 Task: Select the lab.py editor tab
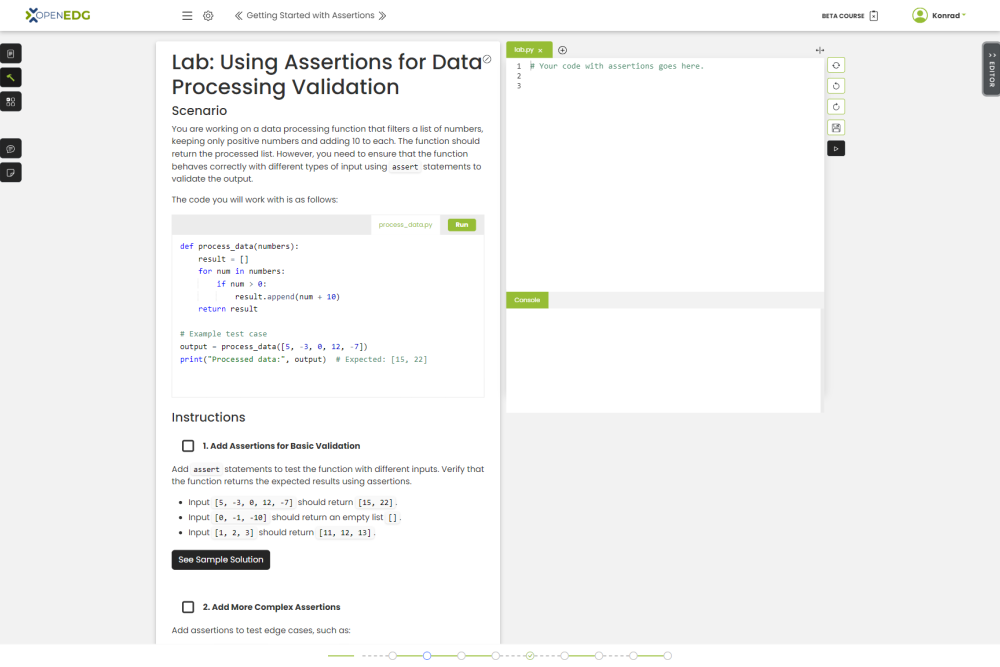tap(524, 50)
